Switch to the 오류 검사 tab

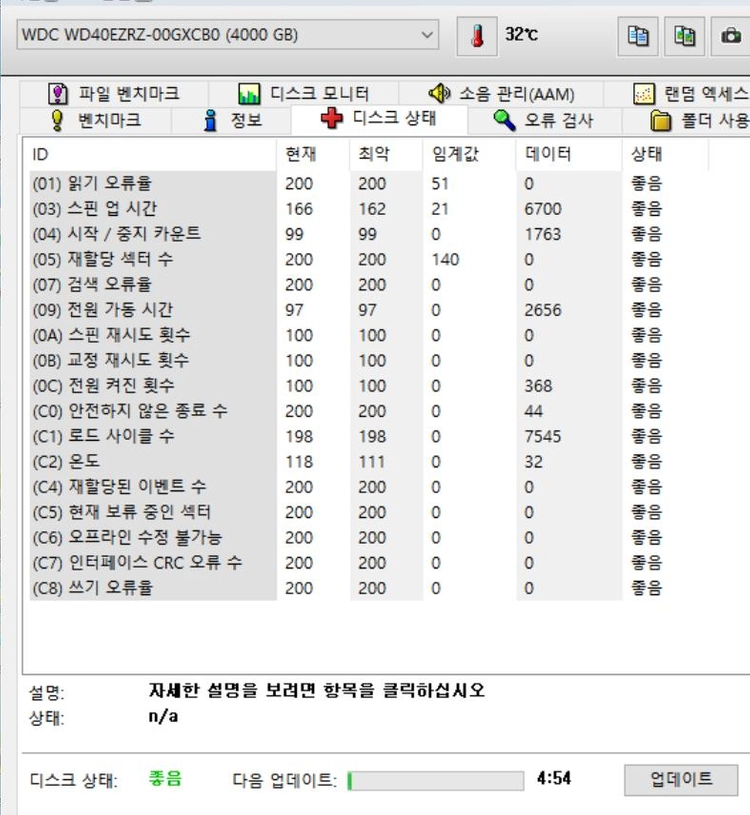click(544, 120)
